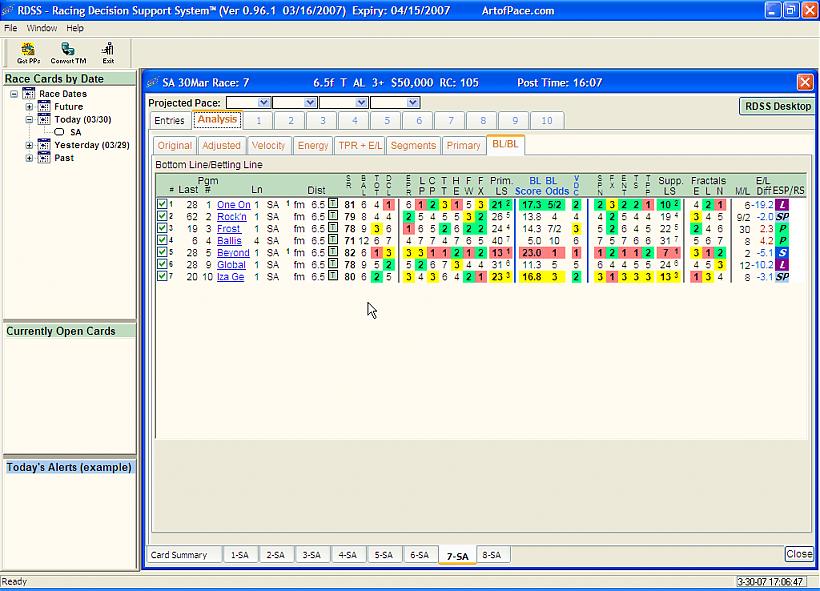The width and height of the screenshot is (820, 591).
Task: Click the T surface icon in One On row
Action: (x=333, y=203)
